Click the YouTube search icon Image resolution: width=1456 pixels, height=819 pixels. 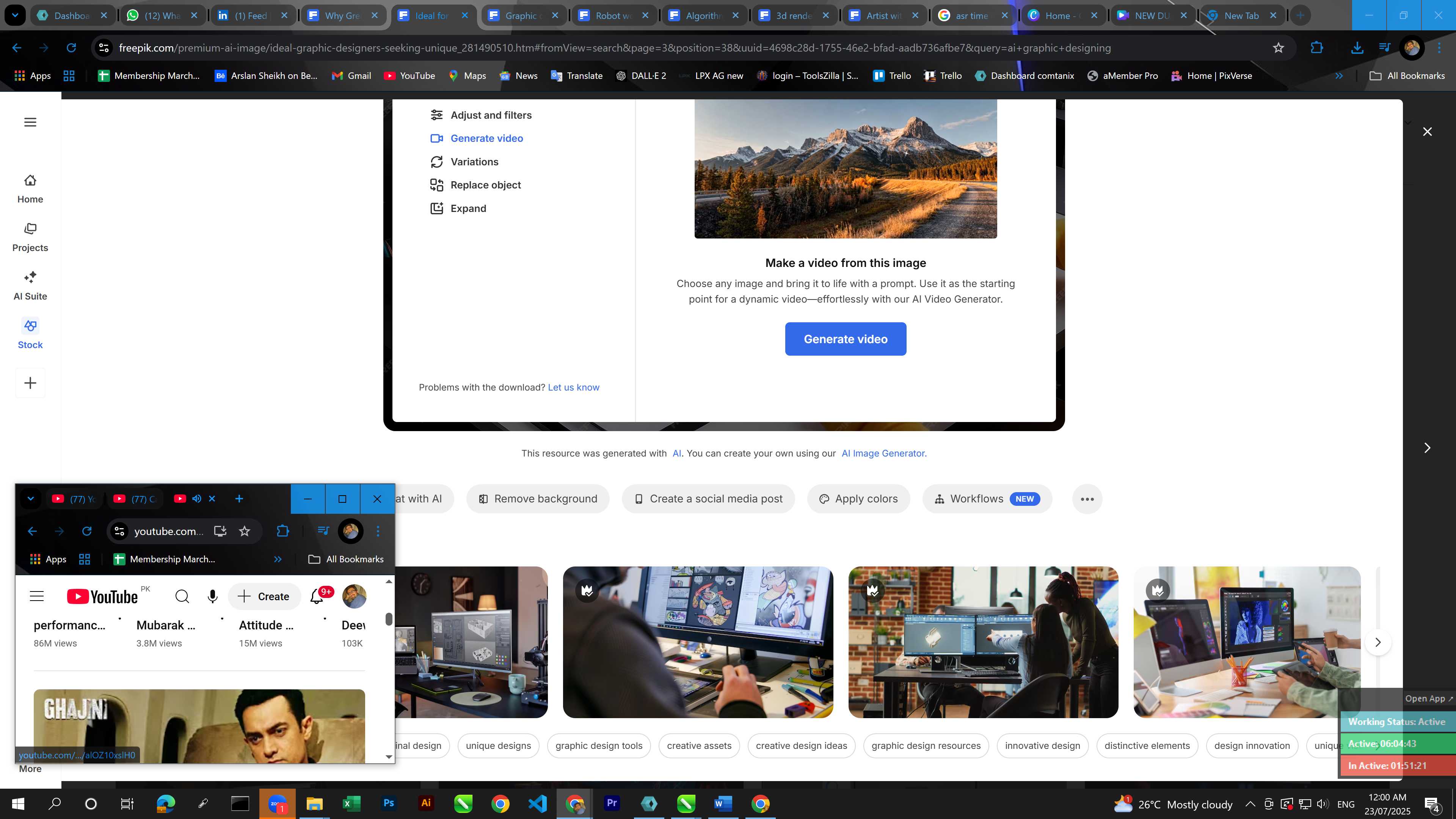(x=182, y=596)
